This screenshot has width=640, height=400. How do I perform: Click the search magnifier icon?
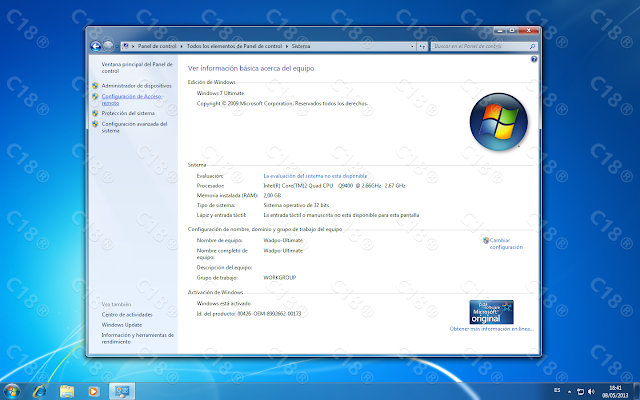[x=532, y=47]
